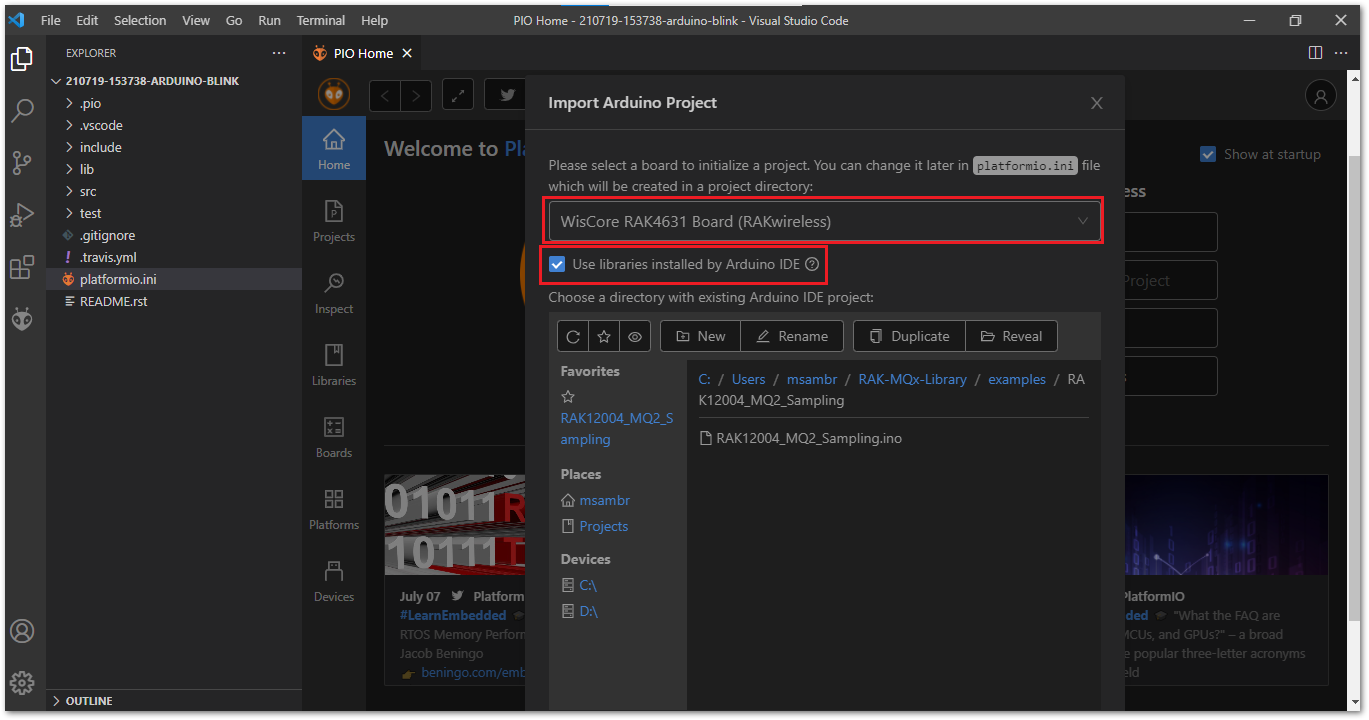Select the C:\ drive under Devices

click(x=588, y=585)
